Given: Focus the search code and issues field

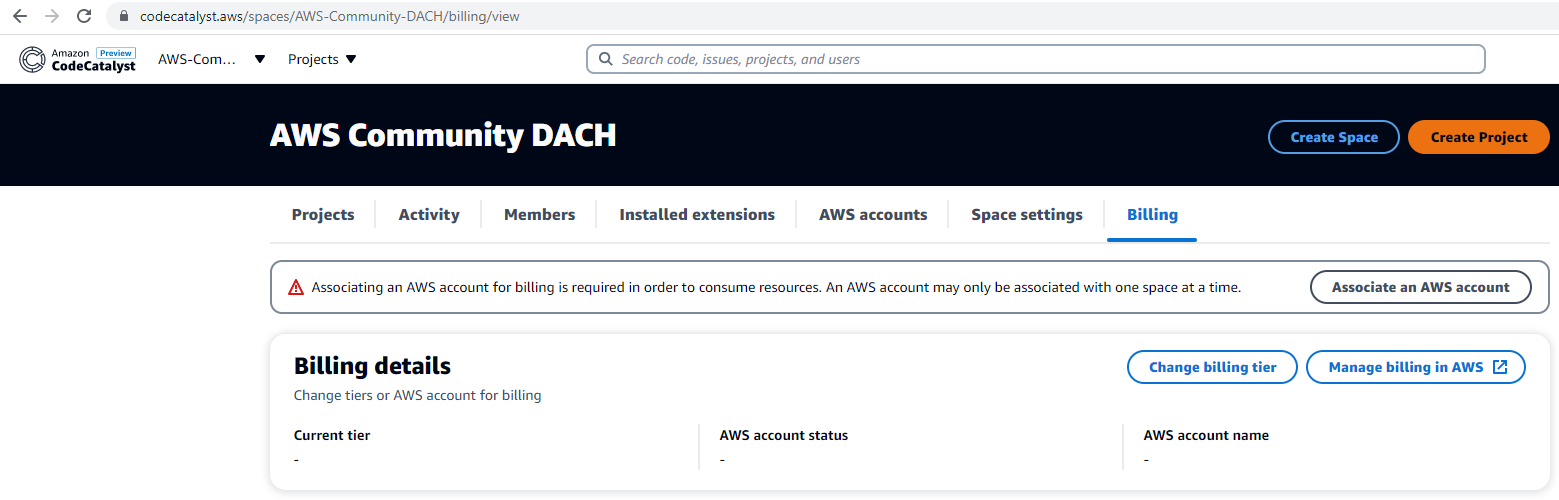Looking at the screenshot, I should 1035,59.
